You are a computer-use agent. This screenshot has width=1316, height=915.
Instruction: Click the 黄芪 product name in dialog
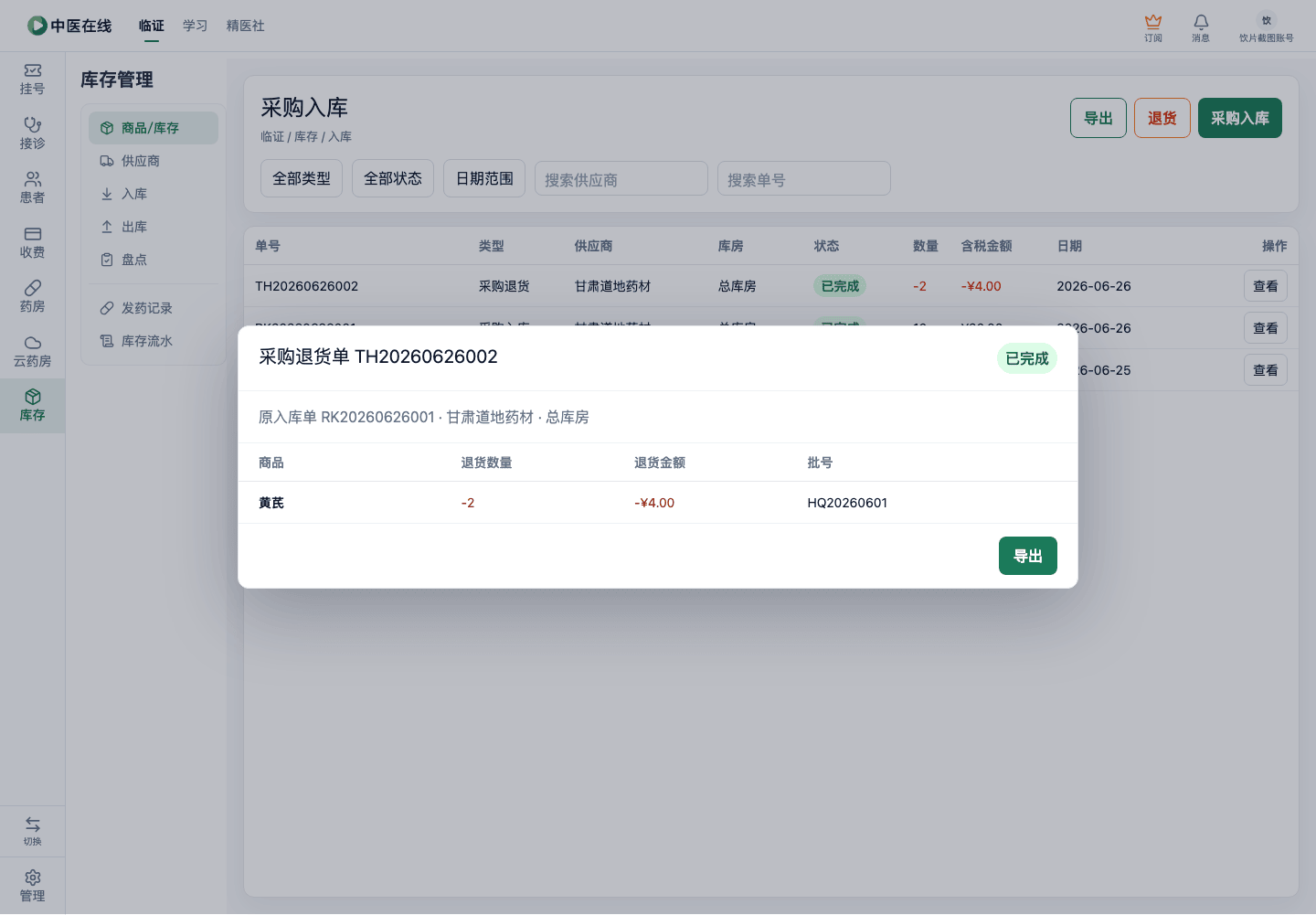pyautogui.click(x=271, y=503)
